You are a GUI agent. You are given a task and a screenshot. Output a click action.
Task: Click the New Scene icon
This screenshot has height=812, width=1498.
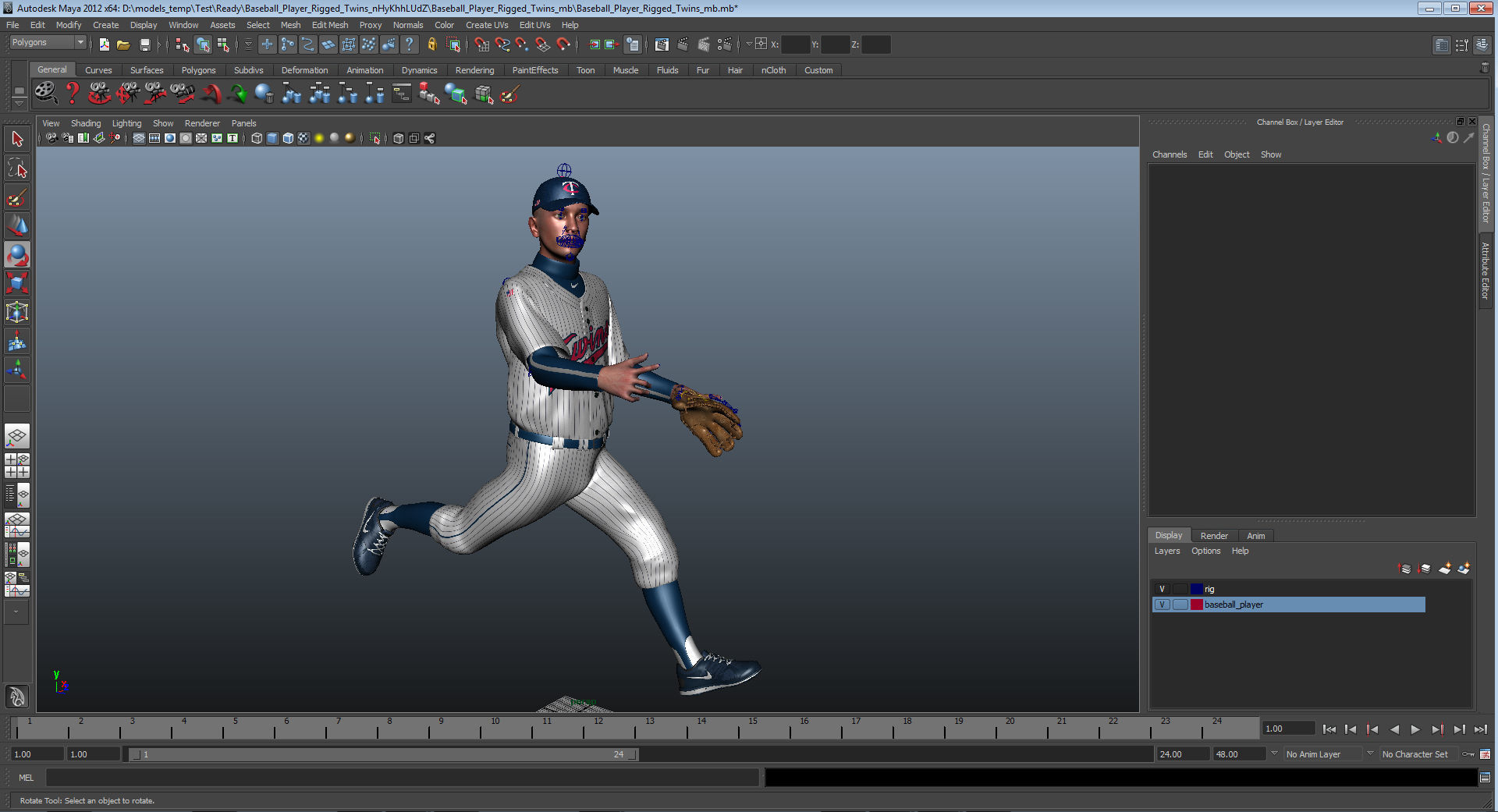105,44
